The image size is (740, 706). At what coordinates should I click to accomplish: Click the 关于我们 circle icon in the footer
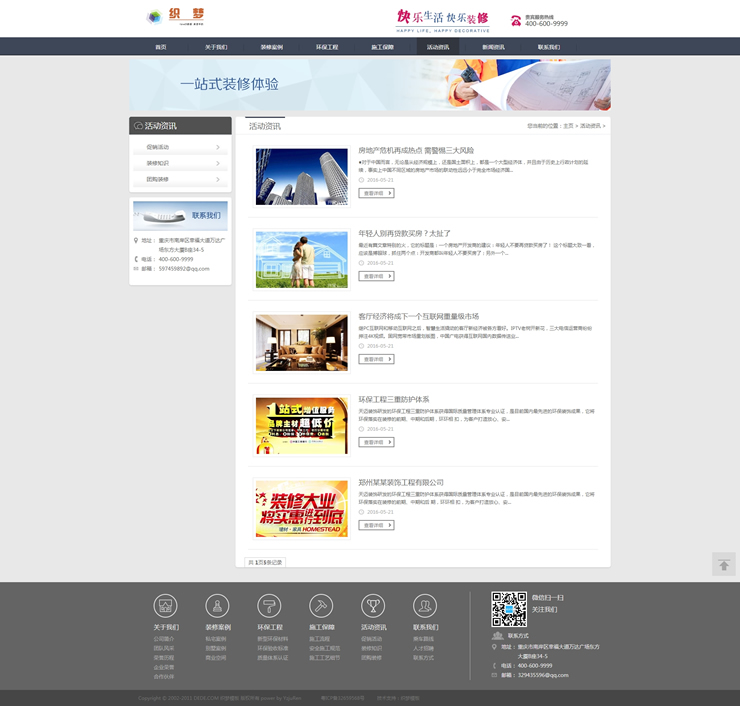pyautogui.click(x=165, y=605)
